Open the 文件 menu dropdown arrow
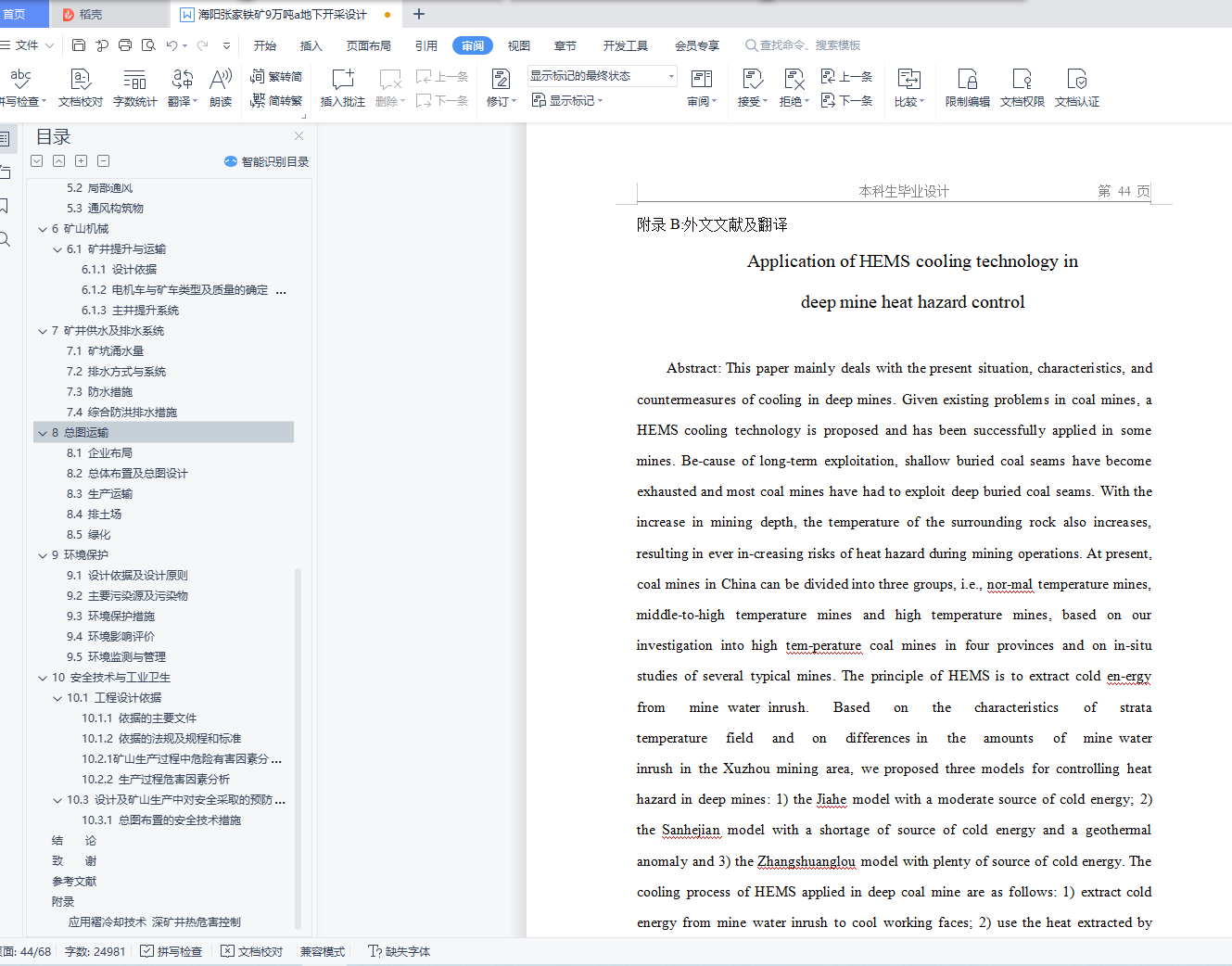Screen dimensions: 1232x966 (49, 45)
